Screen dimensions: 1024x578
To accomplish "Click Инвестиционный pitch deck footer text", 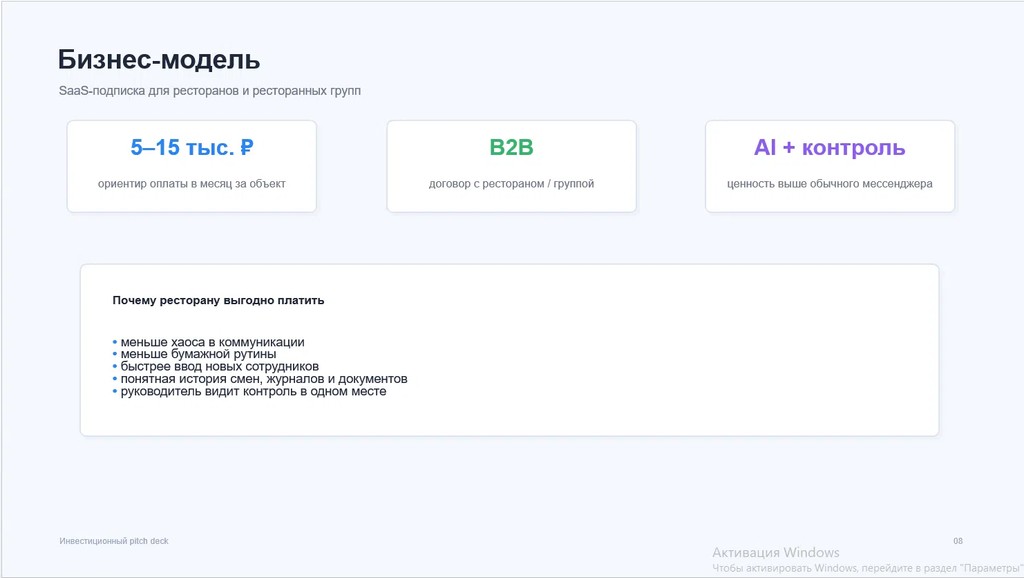I will pyautogui.click(x=114, y=541).
